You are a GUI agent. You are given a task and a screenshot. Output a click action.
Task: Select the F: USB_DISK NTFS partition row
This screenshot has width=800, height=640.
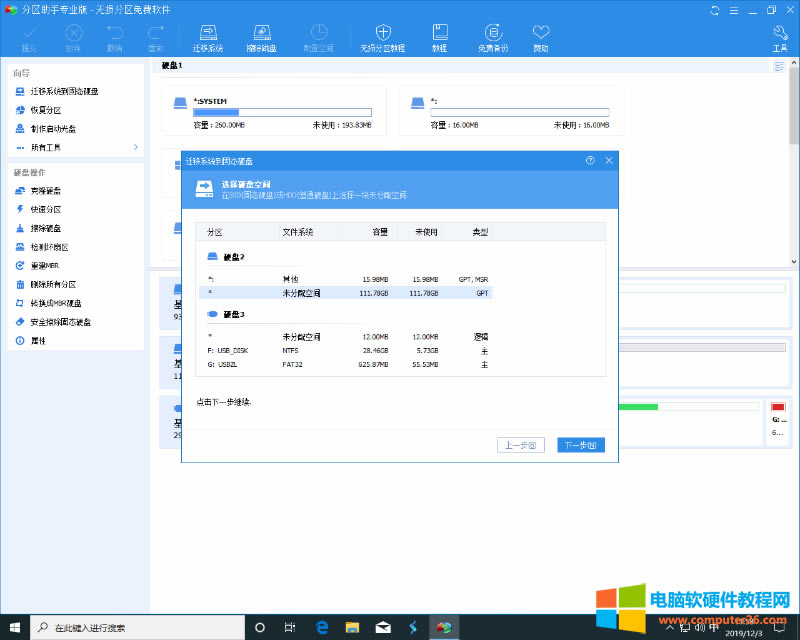point(400,351)
